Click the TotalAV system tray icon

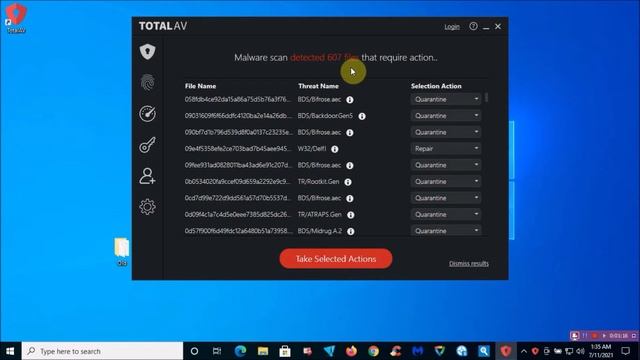tap(535, 351)
